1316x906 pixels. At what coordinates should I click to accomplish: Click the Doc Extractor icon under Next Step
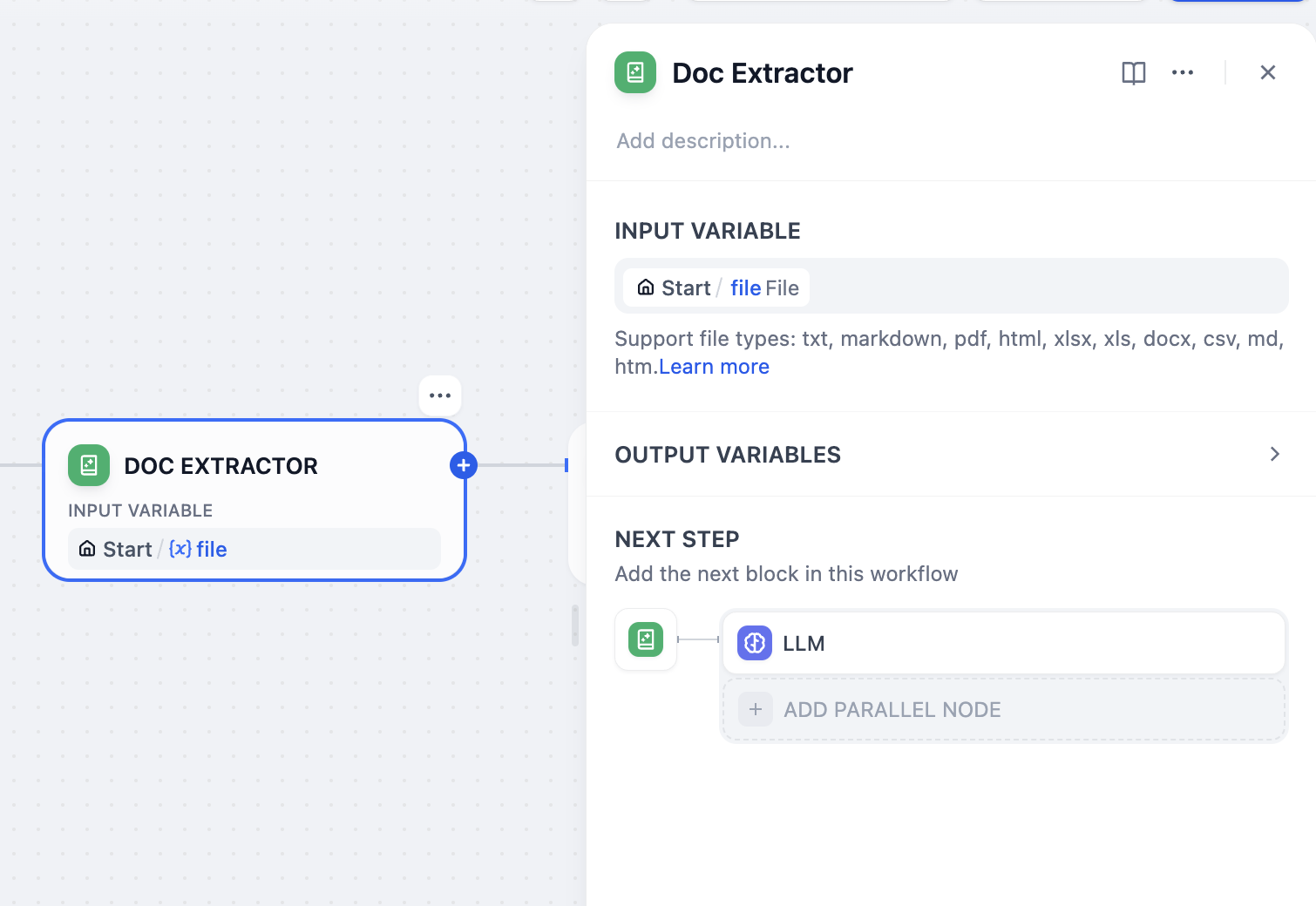pyautogui.click(x=646, y=639)
